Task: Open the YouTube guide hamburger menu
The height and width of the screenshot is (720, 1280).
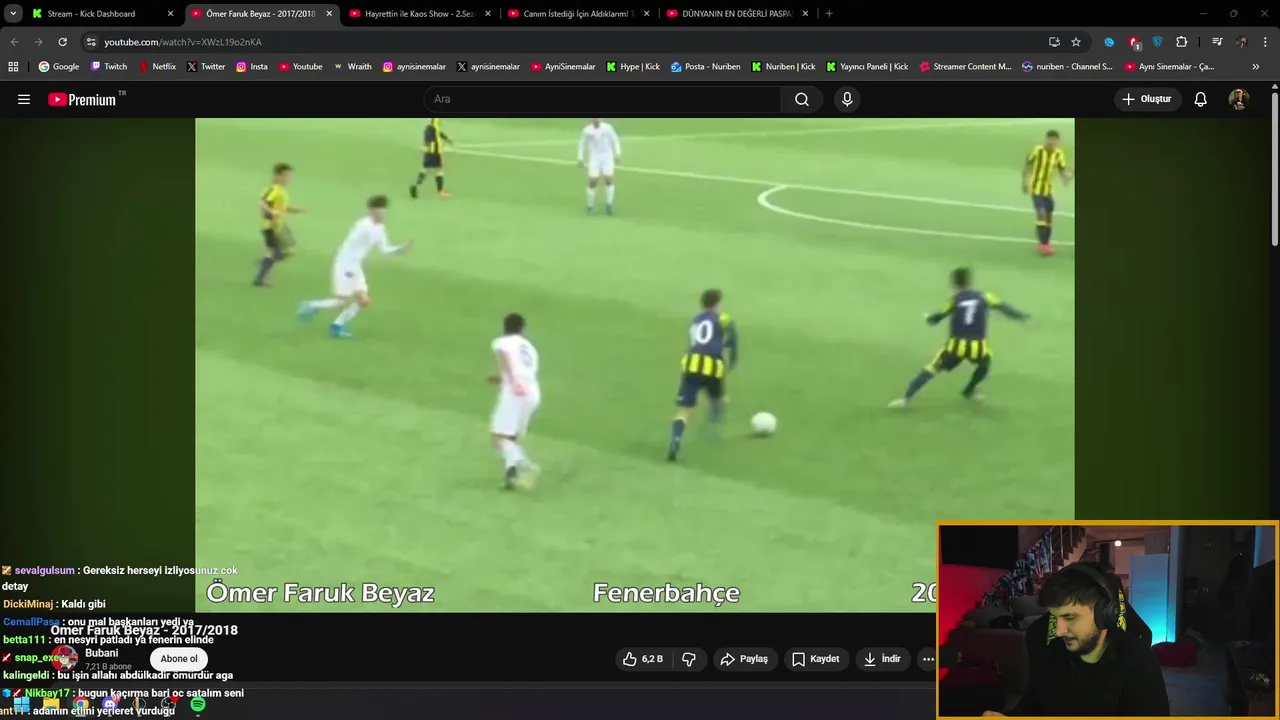Action: (24, 99)
